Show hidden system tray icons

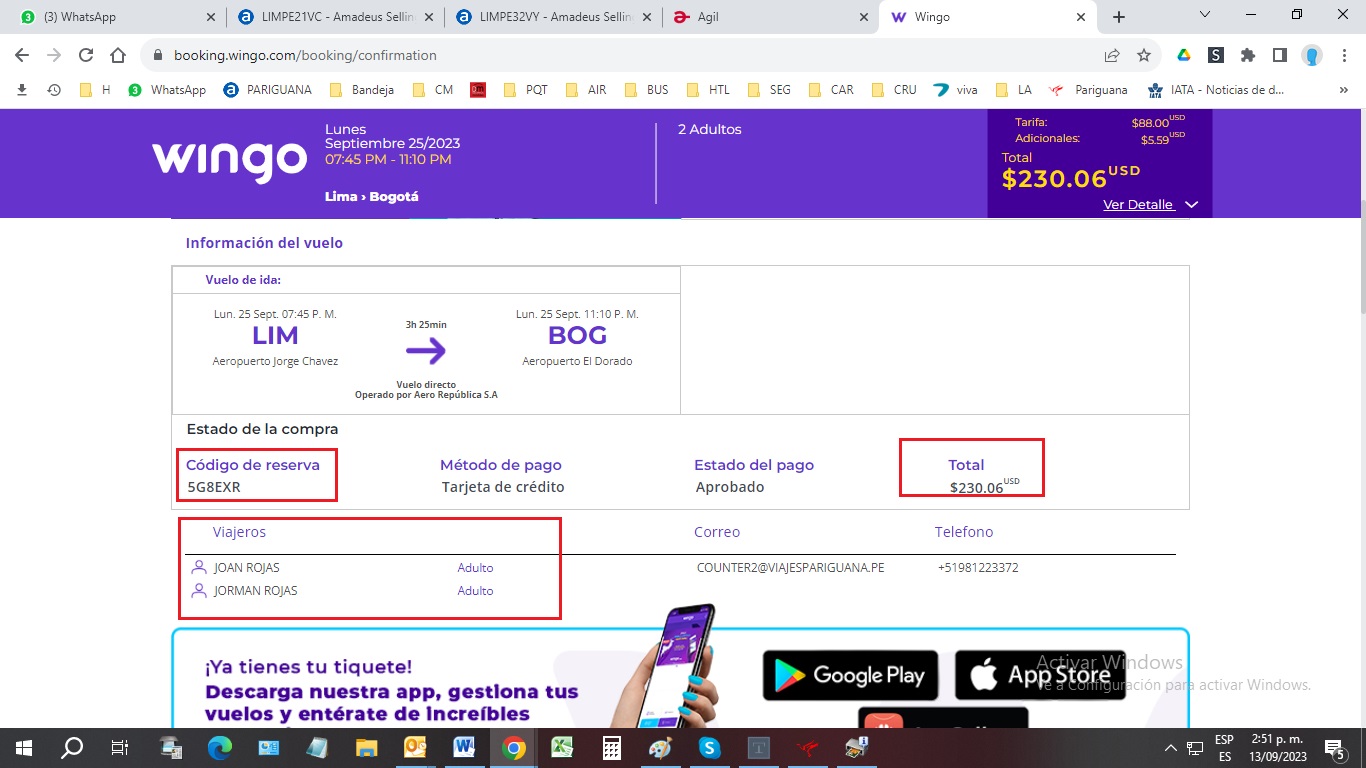pos(1171,747)
